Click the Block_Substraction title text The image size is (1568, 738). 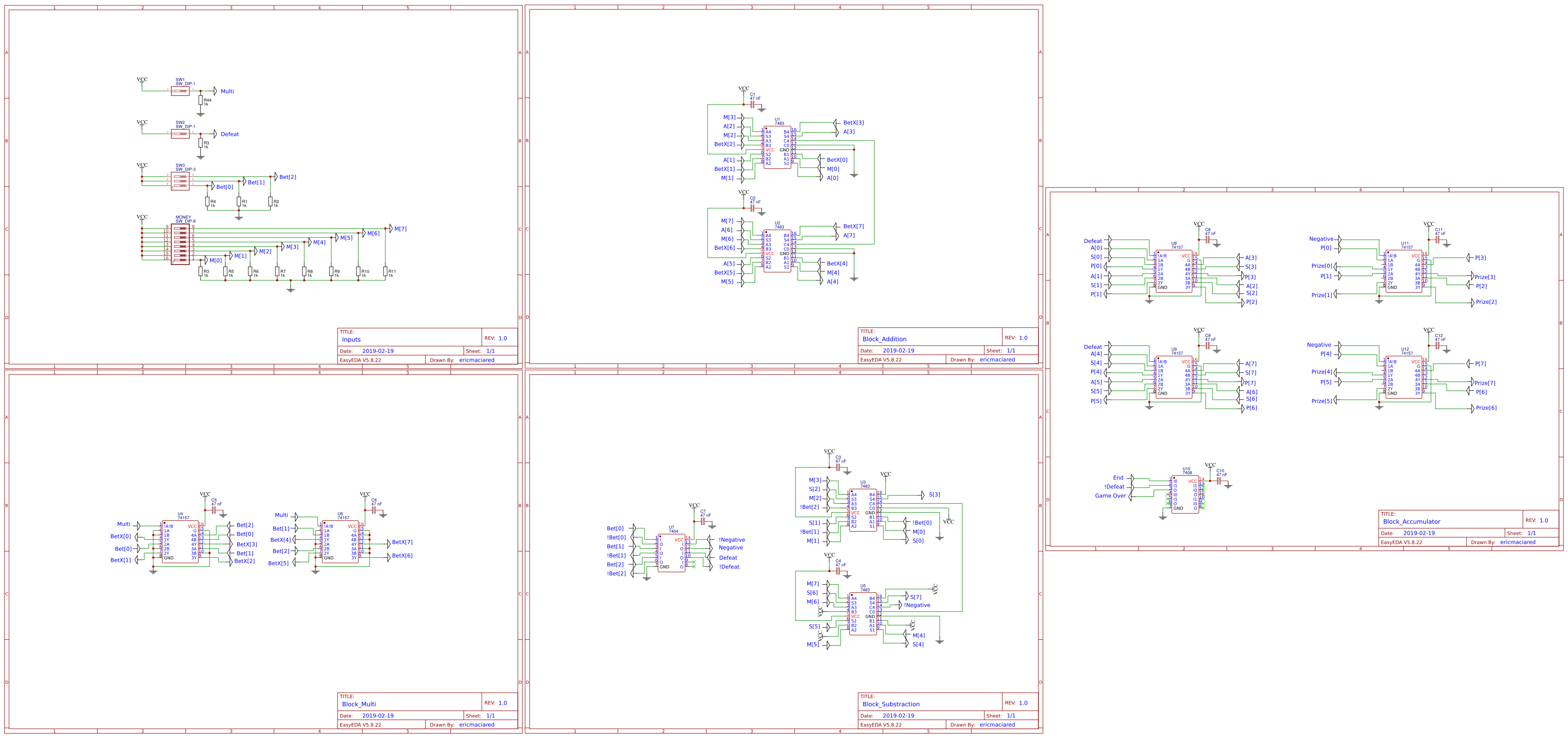[891, 704]
